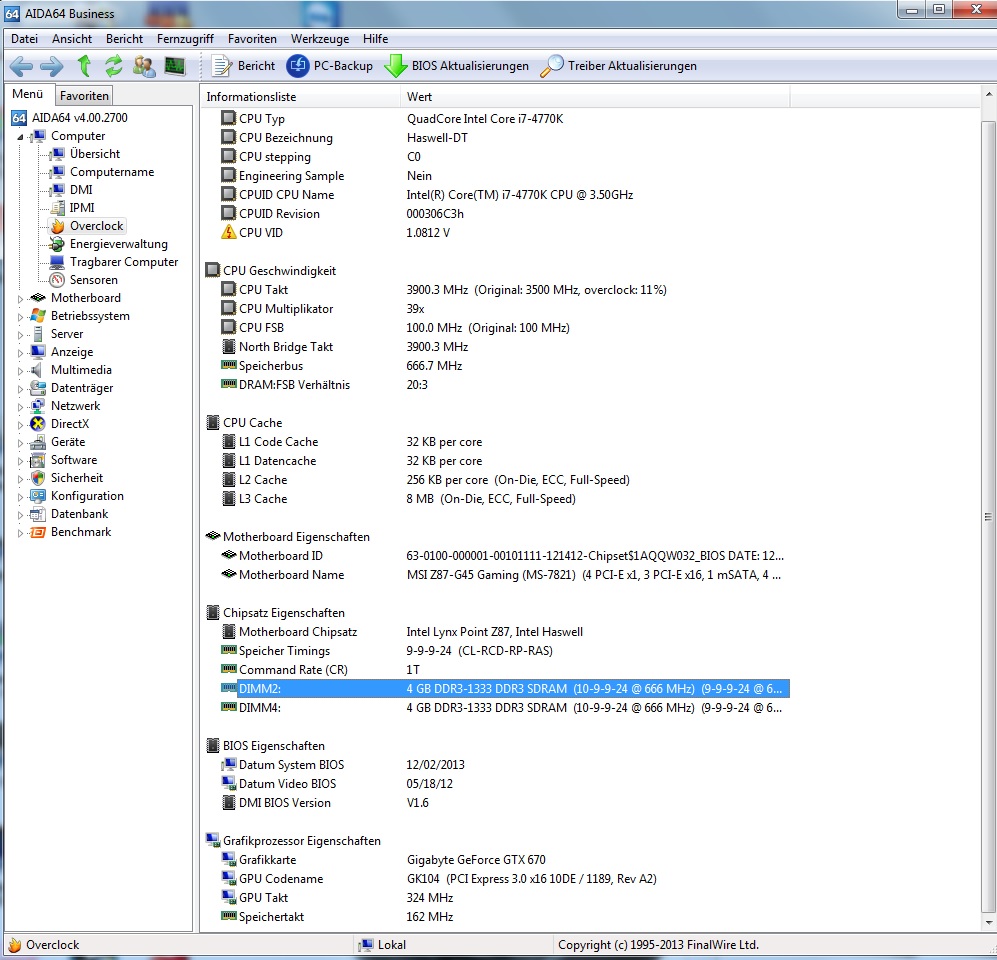997x960 pixels.
Task: Expand the Motherboard tree node
Action: 20,299
